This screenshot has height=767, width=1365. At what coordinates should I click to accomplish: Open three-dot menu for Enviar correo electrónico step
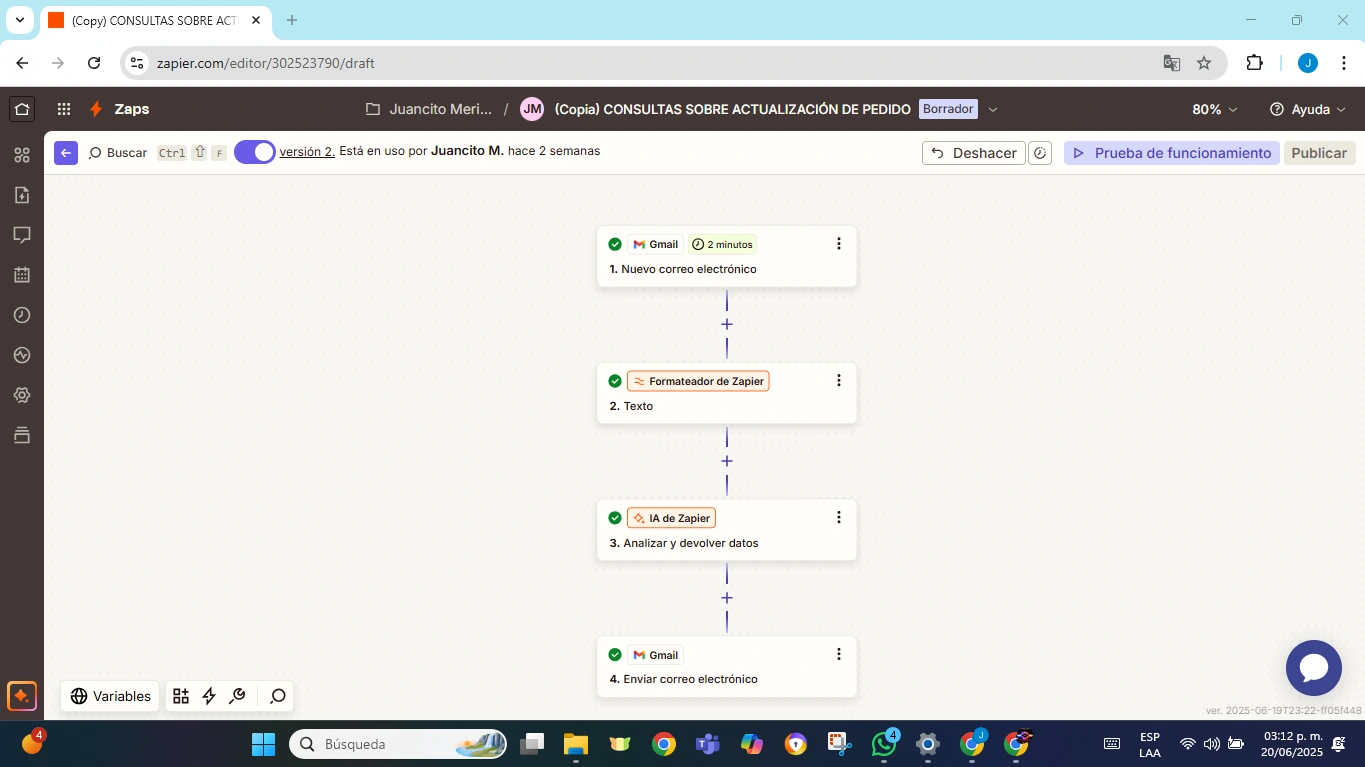tap(838, 655)
